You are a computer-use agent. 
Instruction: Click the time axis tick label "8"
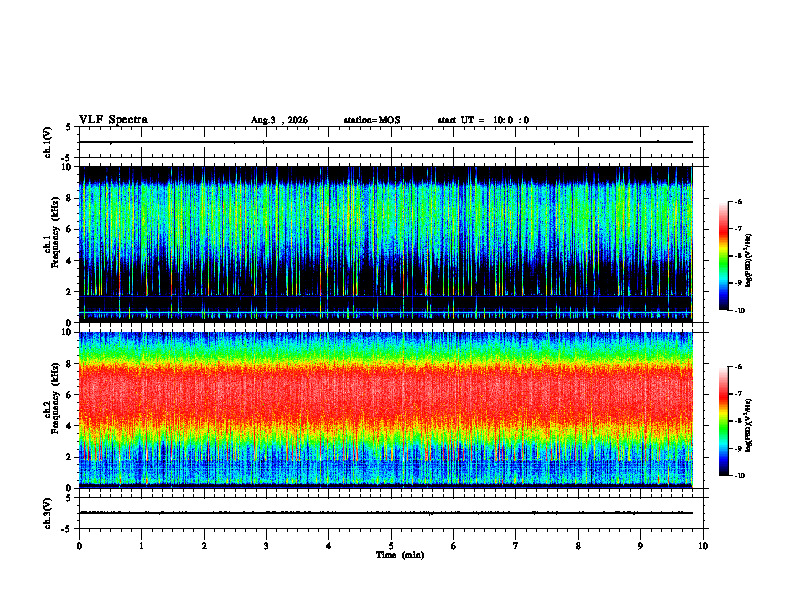click(x=578, y=546)
